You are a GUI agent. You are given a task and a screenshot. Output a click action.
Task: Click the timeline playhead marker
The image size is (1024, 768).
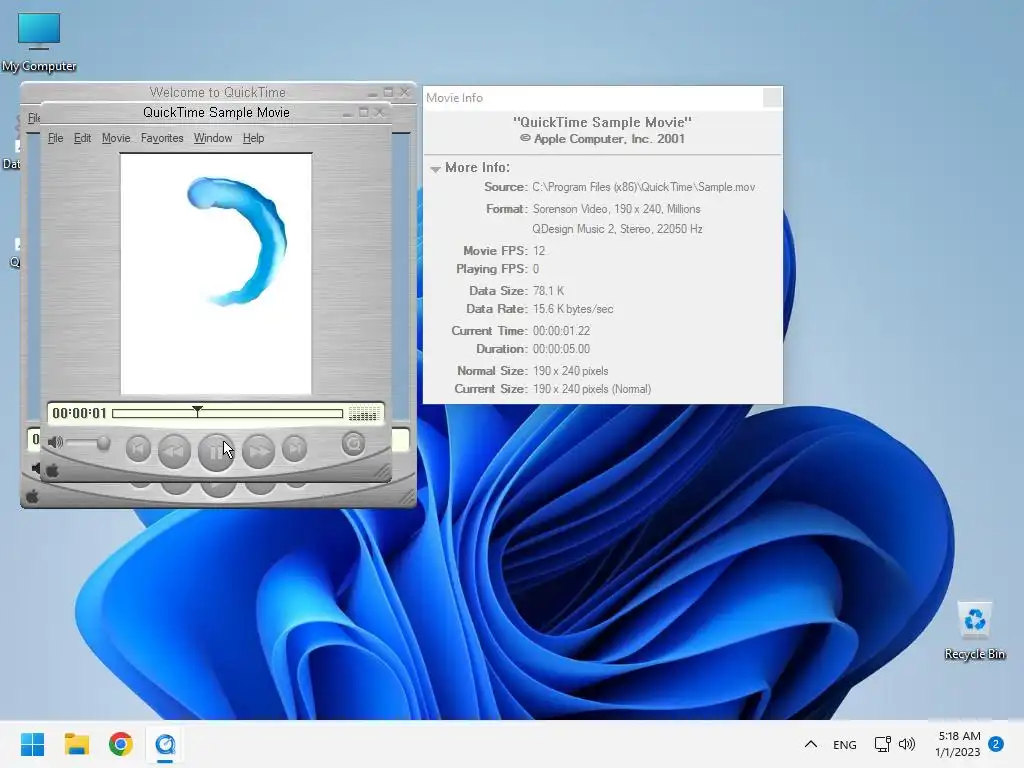point(197,410)
